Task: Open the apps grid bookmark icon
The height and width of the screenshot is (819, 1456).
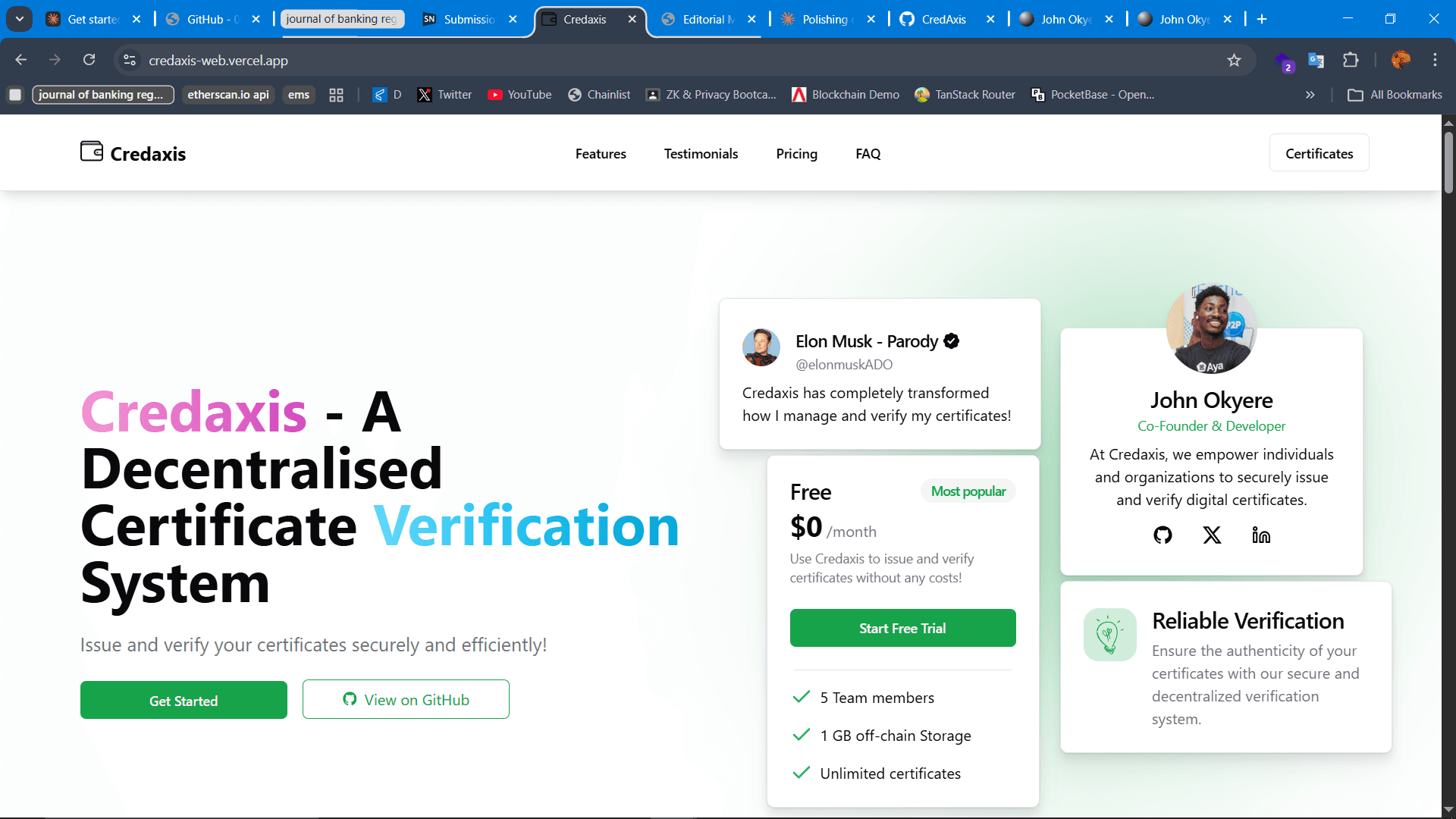Action: (336, 95)
